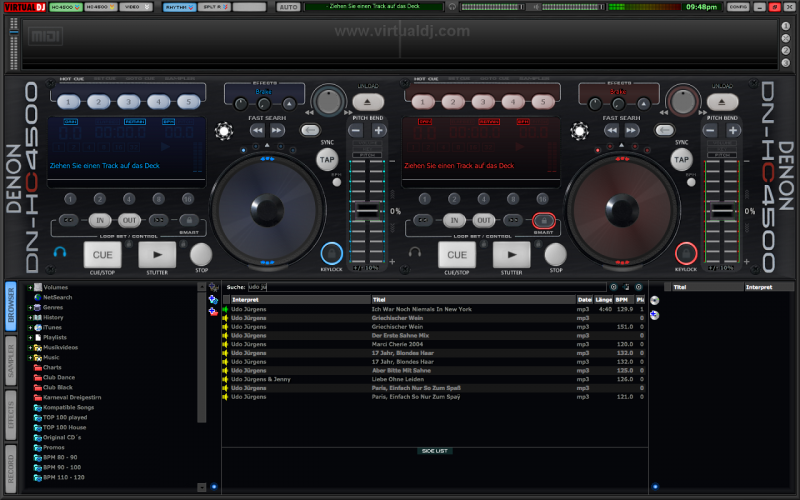Set loop OUT point on left deck
Screen dimensions: 800x500
(129, 220)
